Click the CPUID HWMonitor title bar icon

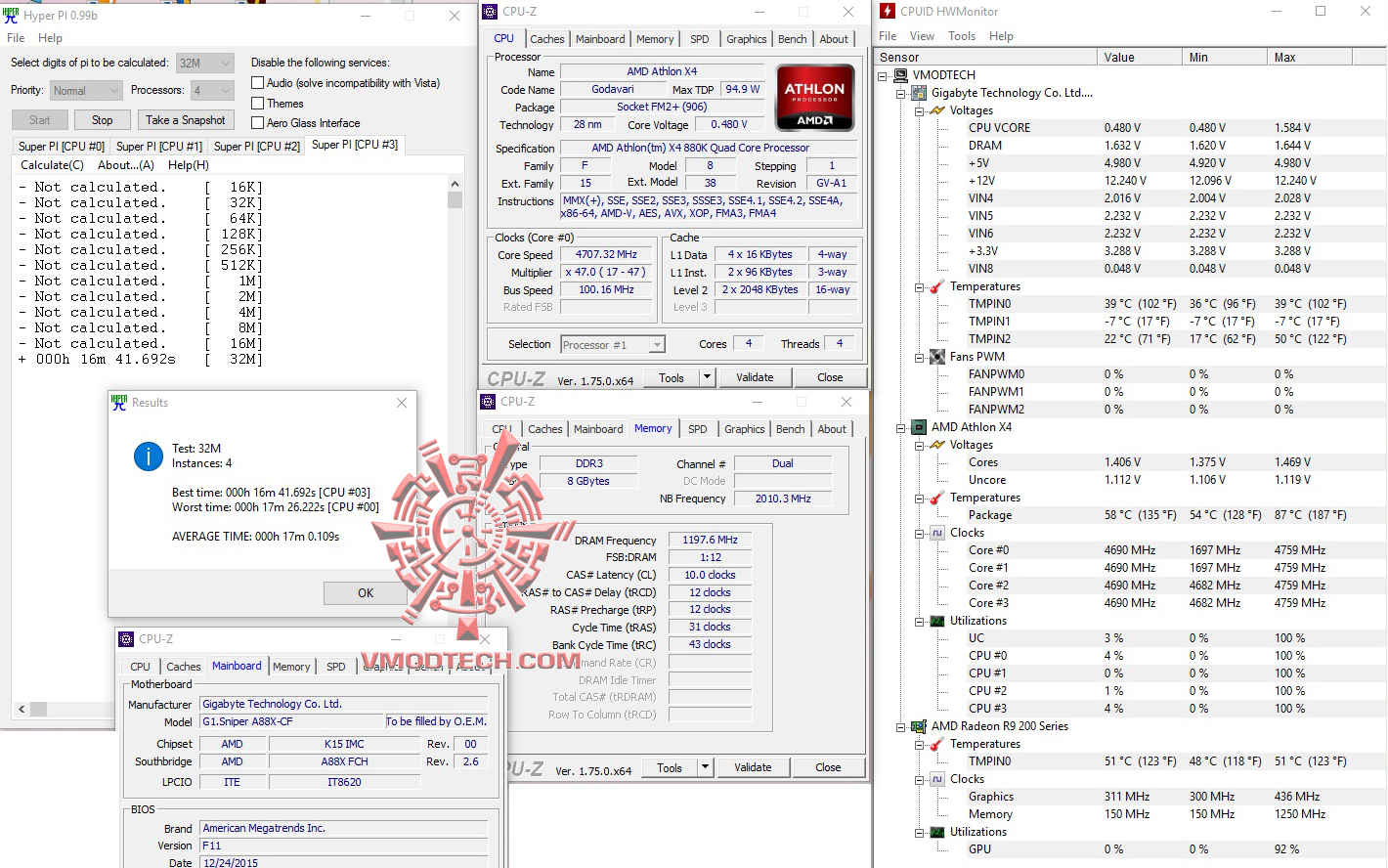(888, 12)
